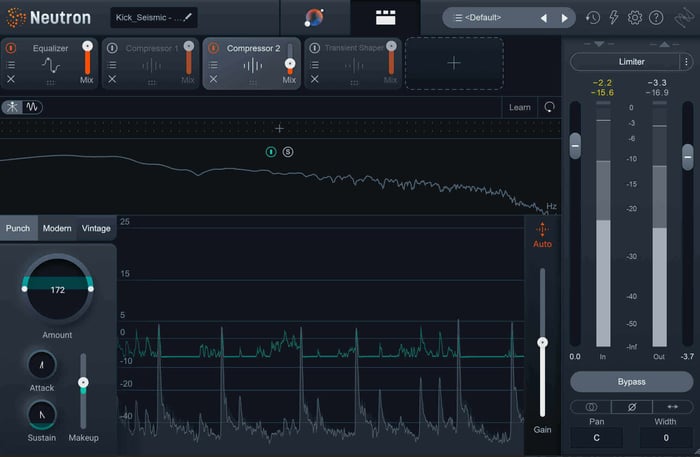Open the Limiter options three-dot menu
This screenshot has height=457, width=700.
[x=686, y=62]
